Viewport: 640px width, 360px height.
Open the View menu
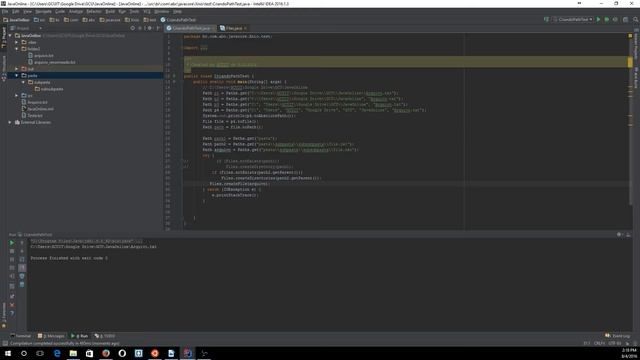(27, 11)
